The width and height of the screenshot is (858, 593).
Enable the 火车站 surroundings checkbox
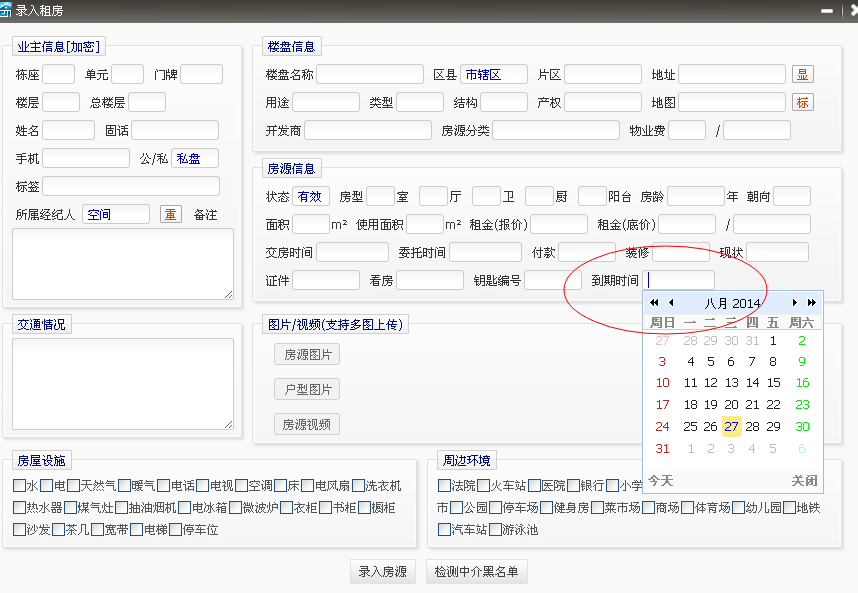click(x=484, y=486)
